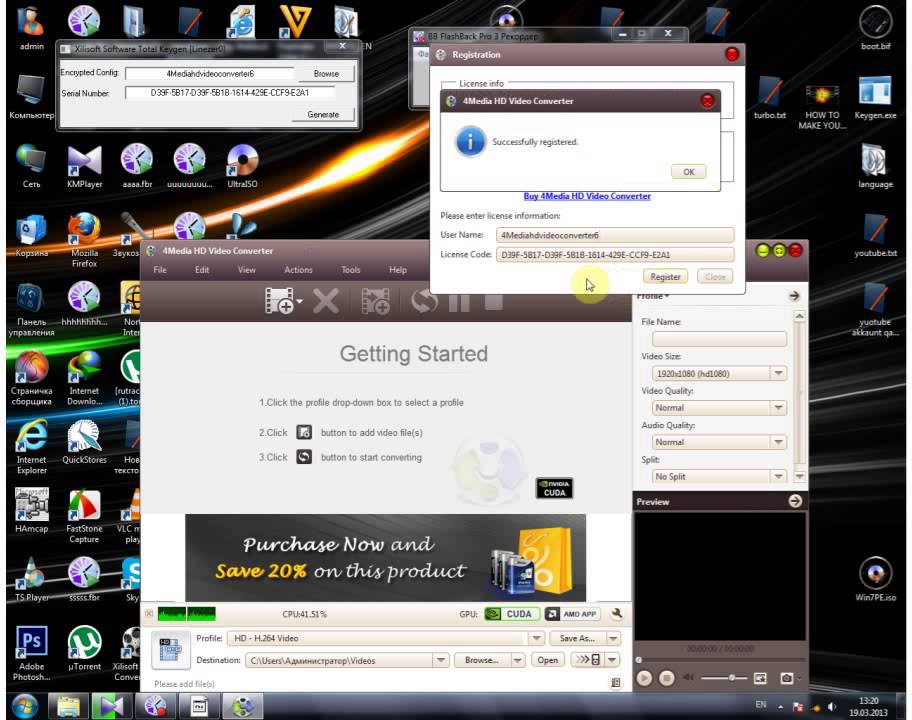This screenshot has width=912, height=720.
Task: Click Generate in the Keygen window
Action: click(x=323, y=115)
